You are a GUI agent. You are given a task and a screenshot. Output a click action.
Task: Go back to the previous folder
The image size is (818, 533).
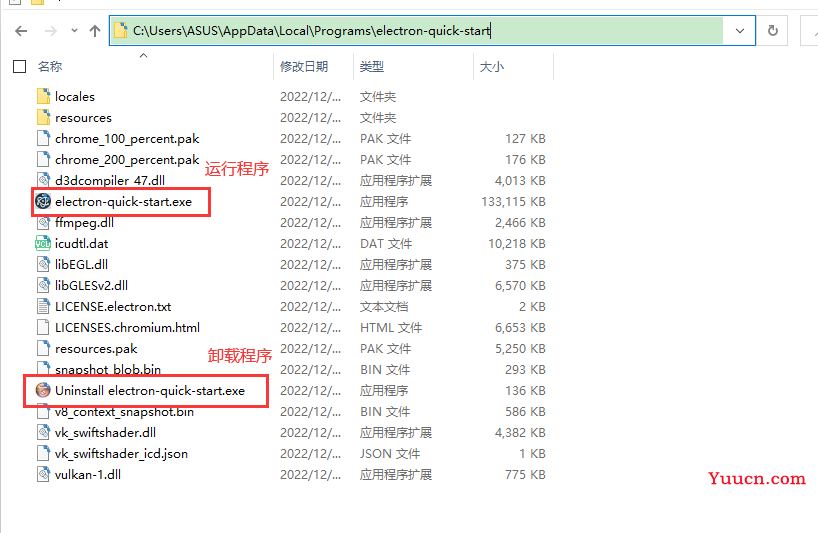21,31
